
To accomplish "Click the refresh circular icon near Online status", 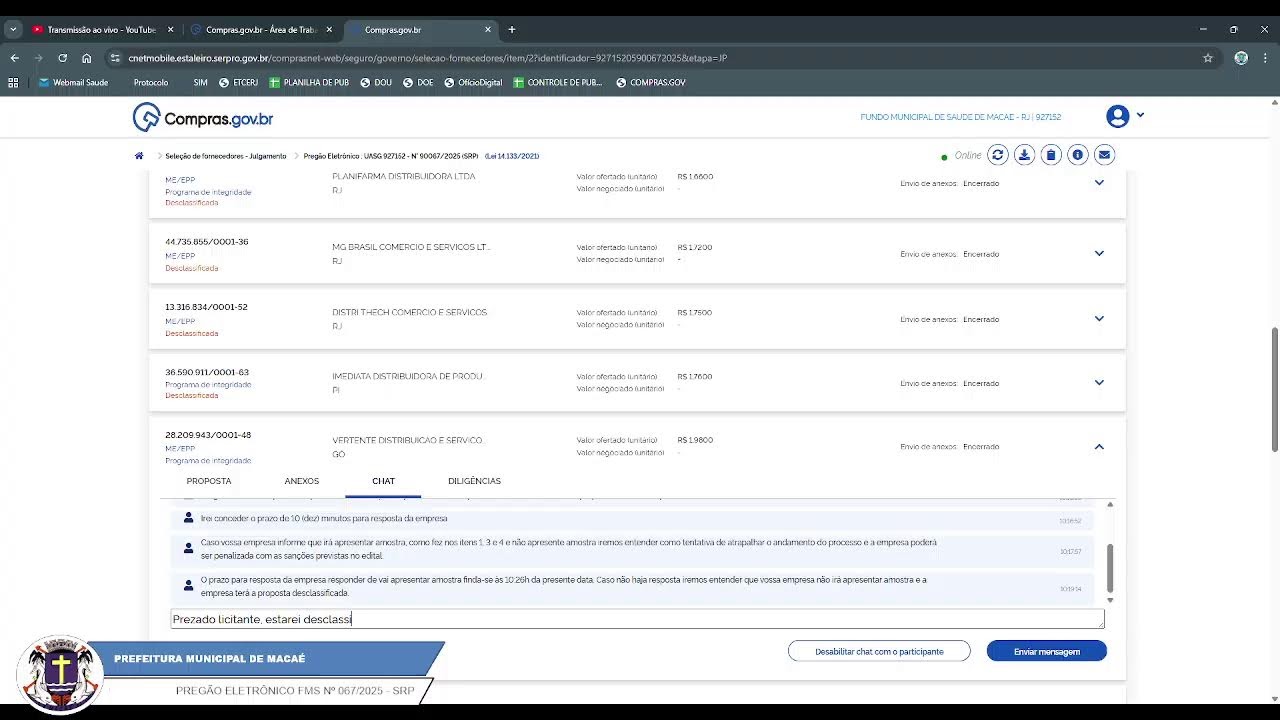I will (997, 155).
